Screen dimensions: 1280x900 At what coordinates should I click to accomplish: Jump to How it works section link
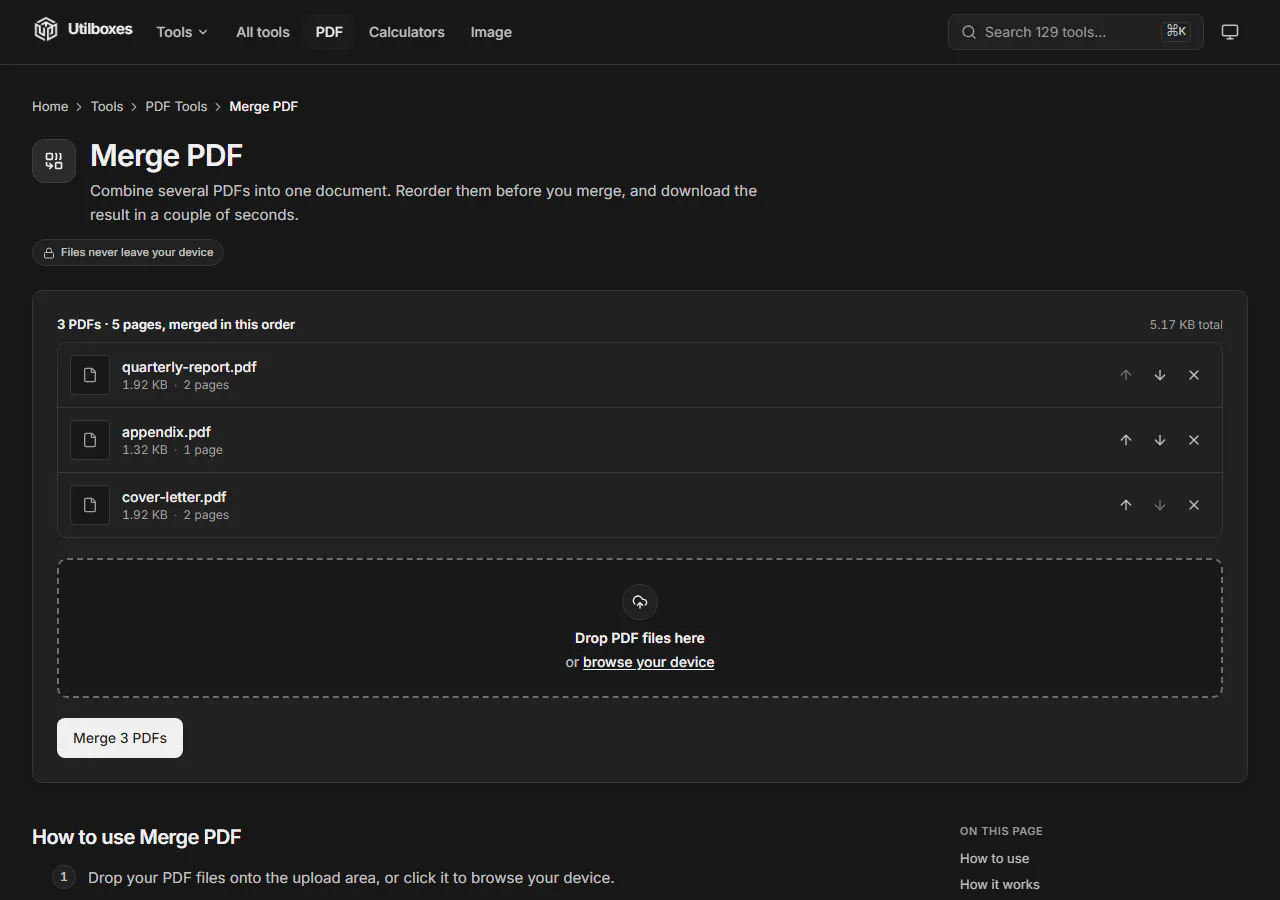click(1000, 884)
